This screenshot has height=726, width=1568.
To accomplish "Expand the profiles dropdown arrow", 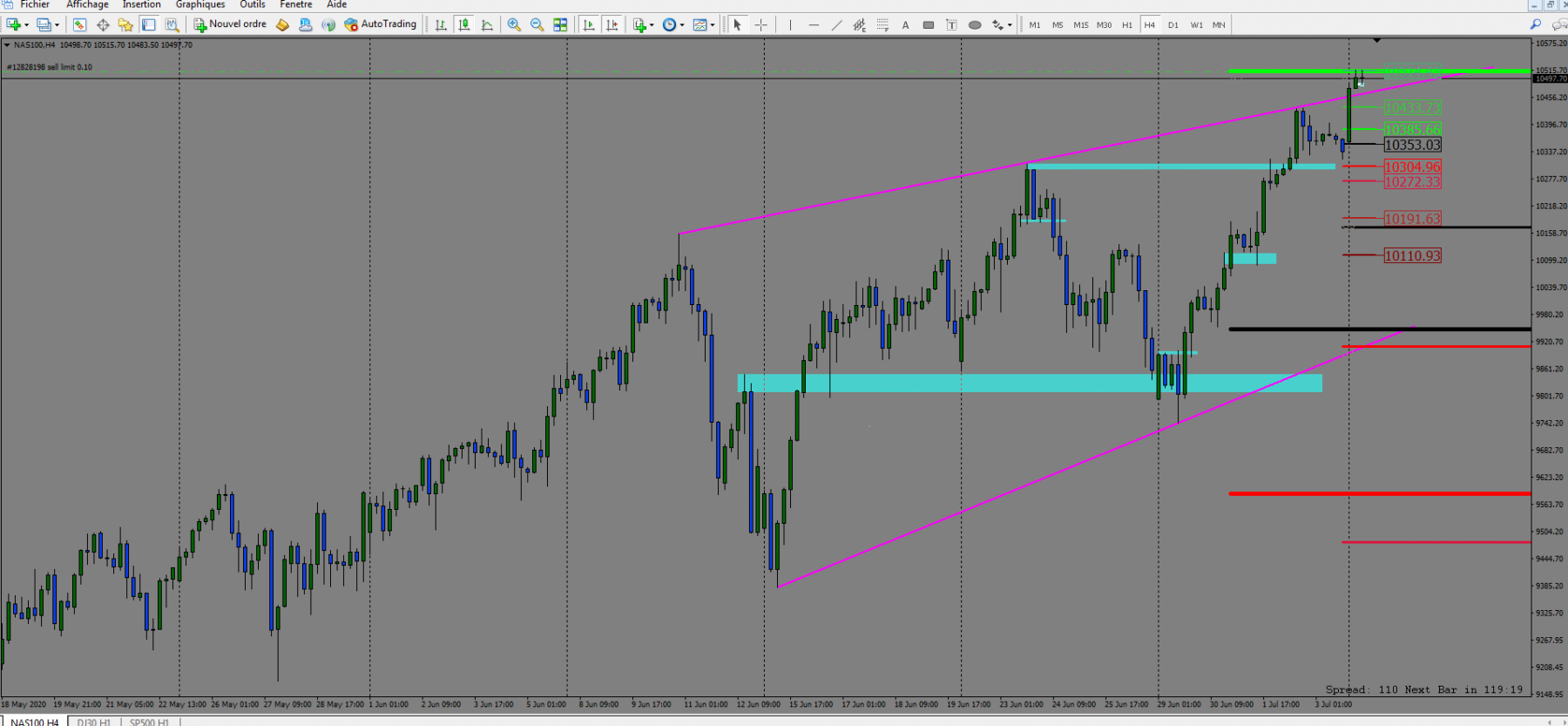I will (x=57, y=25).
